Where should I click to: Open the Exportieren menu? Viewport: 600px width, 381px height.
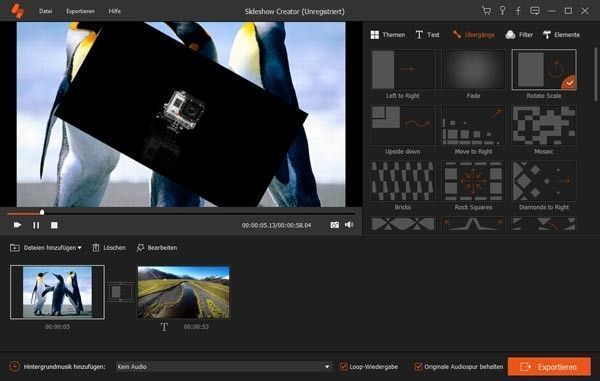click(x=80, y=11)
